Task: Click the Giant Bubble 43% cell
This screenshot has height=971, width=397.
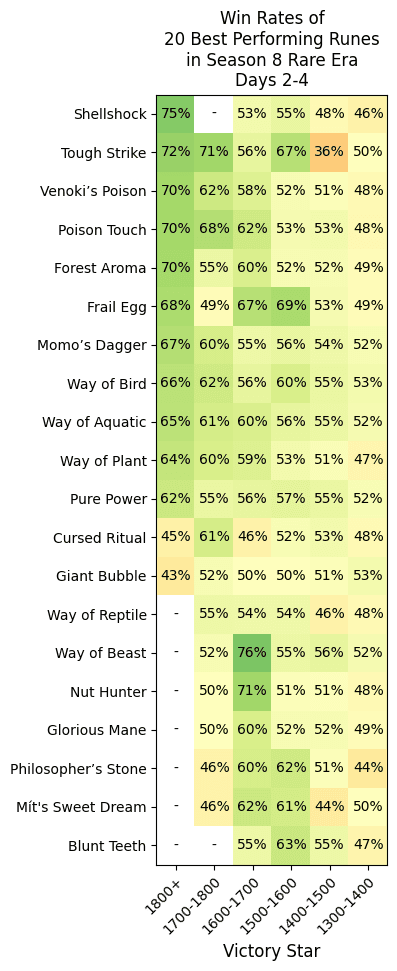Action: tap(176, 577)
